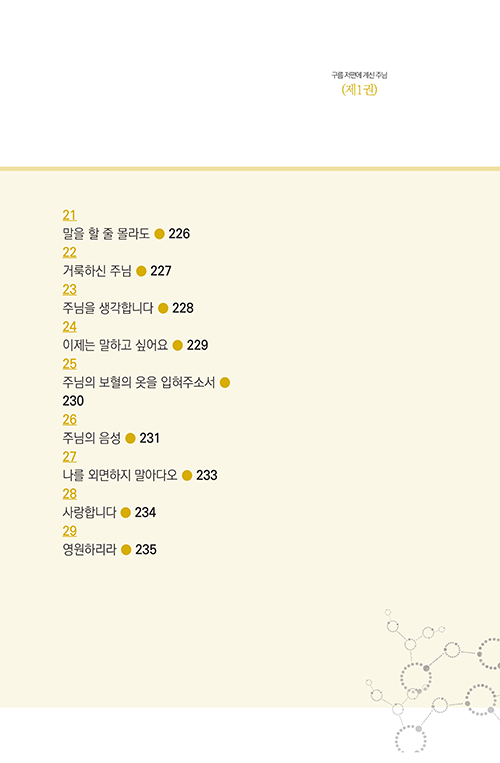
Task: Open chapter 28 number link
Action: pos(70,494)
